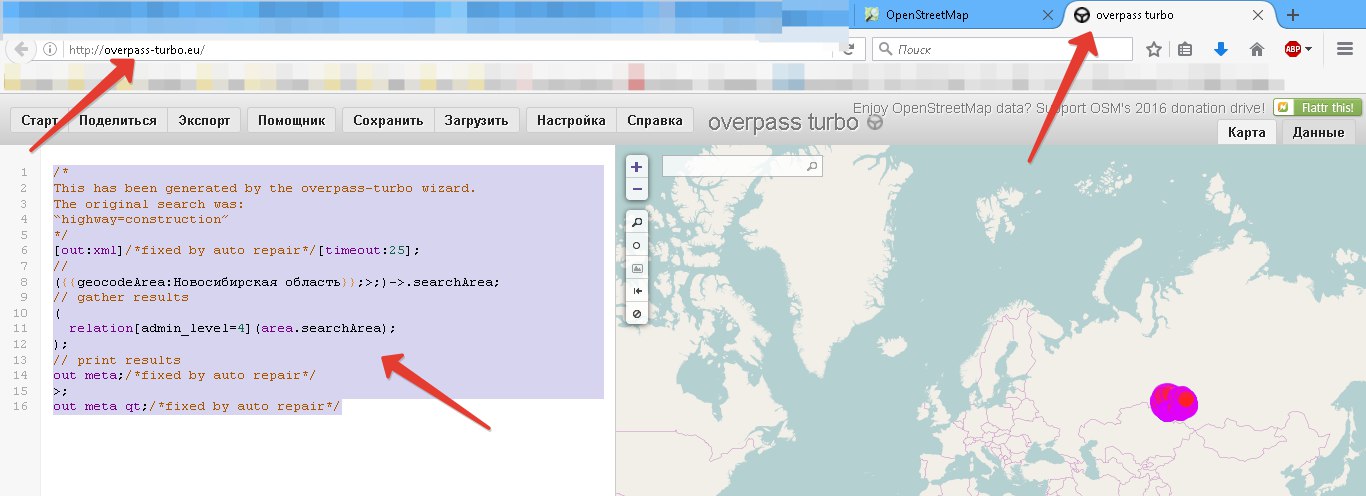
Task: Close the overpass turbo tab
Action: click(1257, 15)
